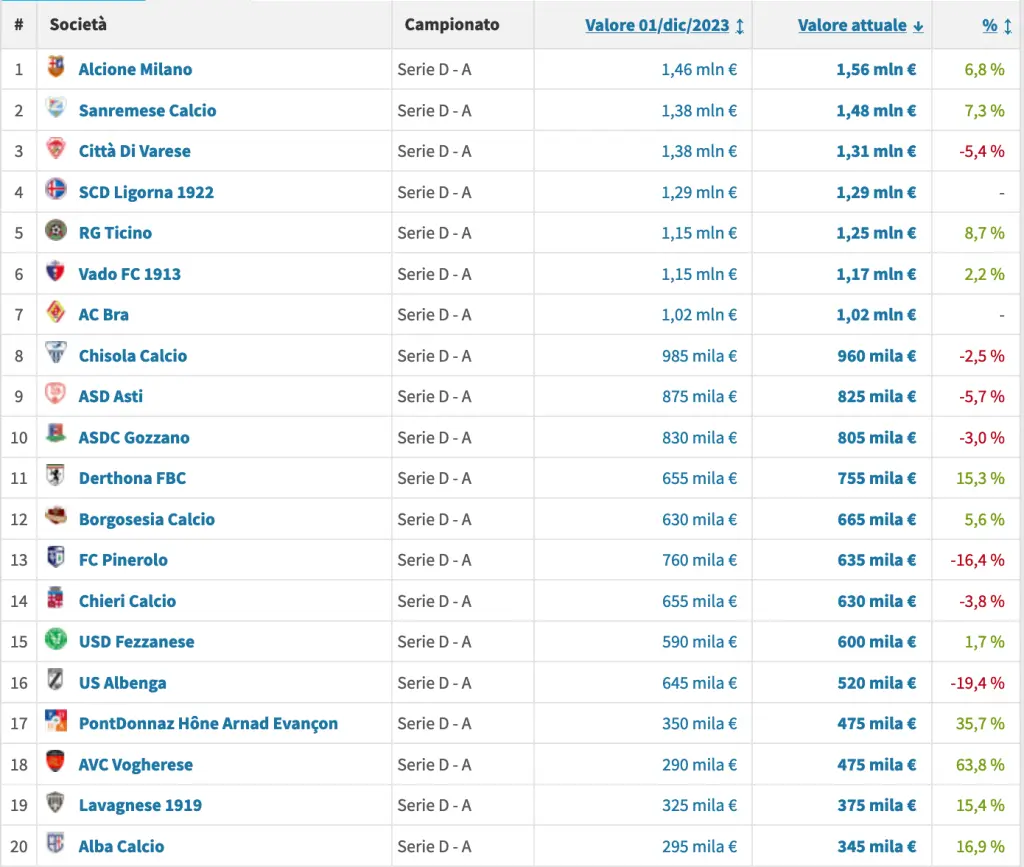Click the USD Fezzanese green crest
1024x867 pixels.
click(x=56, y=640)
